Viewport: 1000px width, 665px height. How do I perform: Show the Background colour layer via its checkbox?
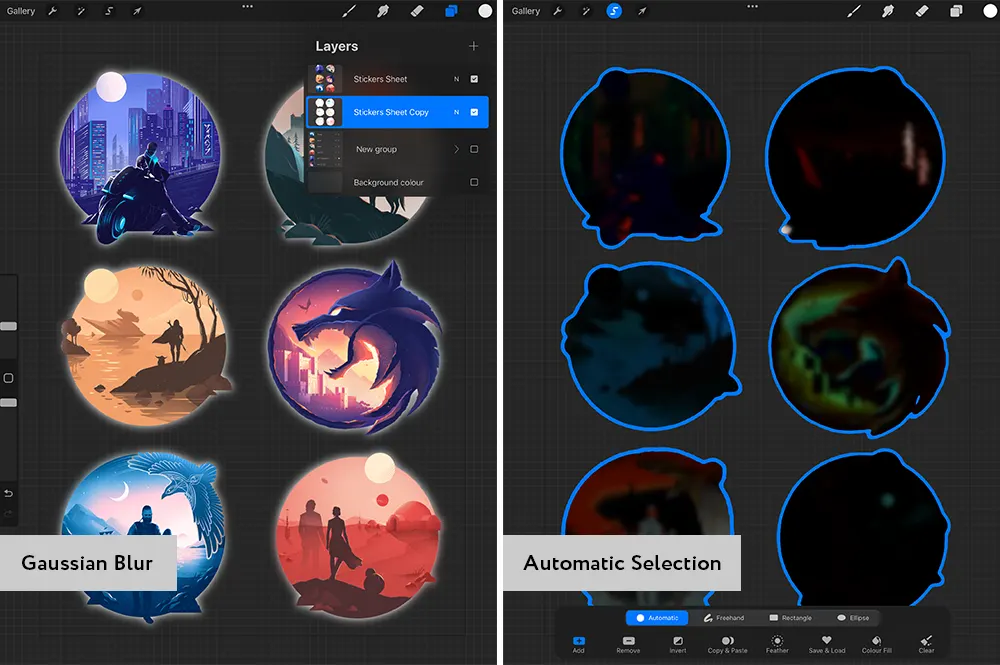pyautogui.click(x=474, y=182)
